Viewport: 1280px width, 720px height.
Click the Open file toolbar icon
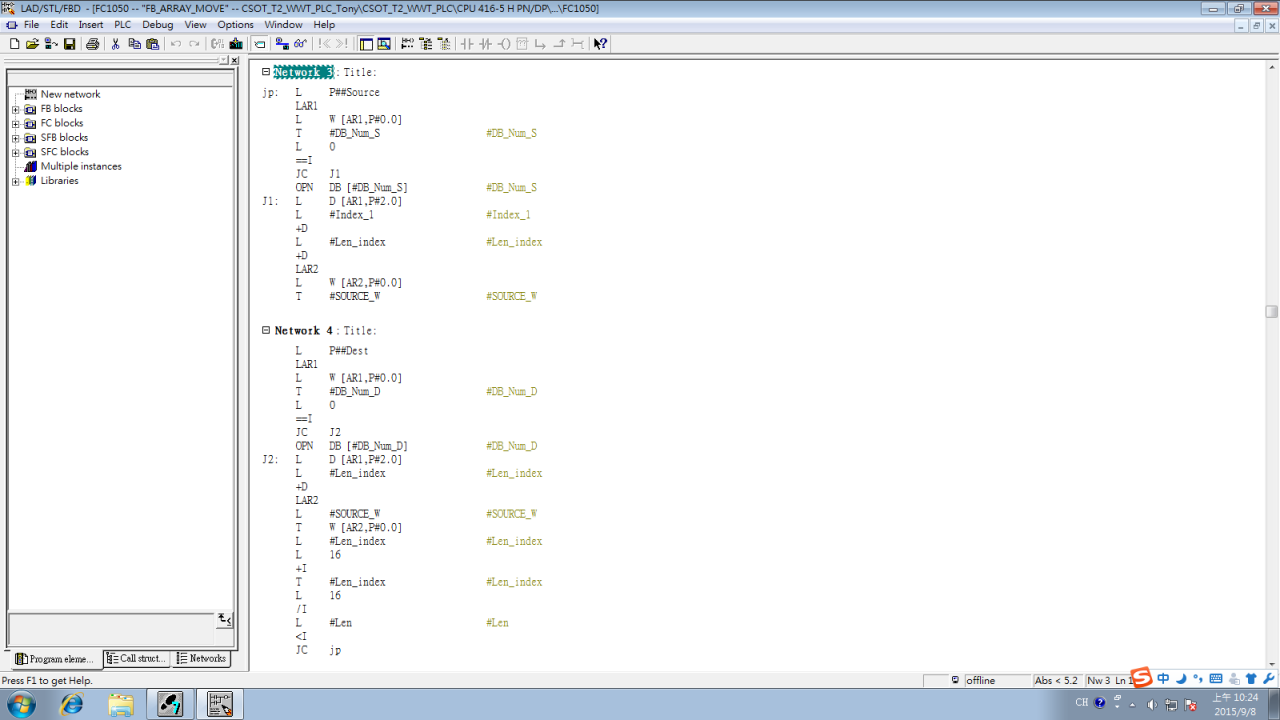pyautogui.click(x=32, y=44)
